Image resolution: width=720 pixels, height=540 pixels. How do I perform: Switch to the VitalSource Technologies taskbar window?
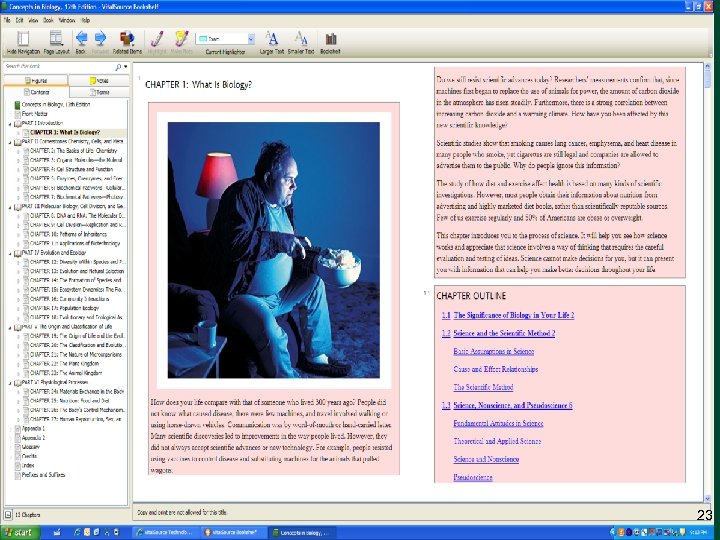(165, 533)
